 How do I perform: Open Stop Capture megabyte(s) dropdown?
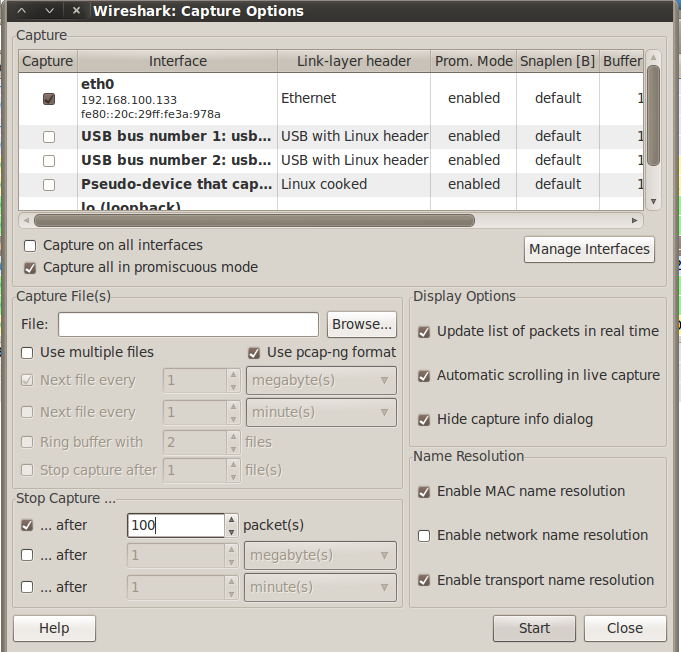pos(320,555)
